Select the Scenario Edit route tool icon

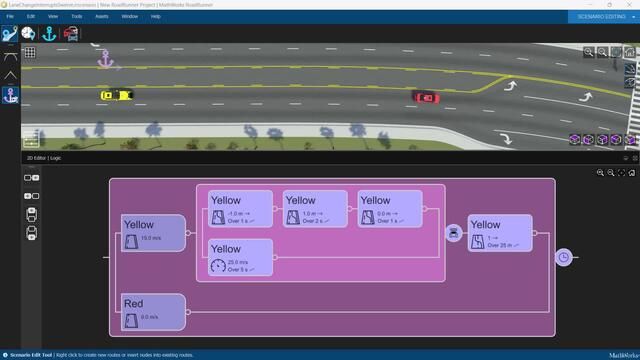point(10,33)
